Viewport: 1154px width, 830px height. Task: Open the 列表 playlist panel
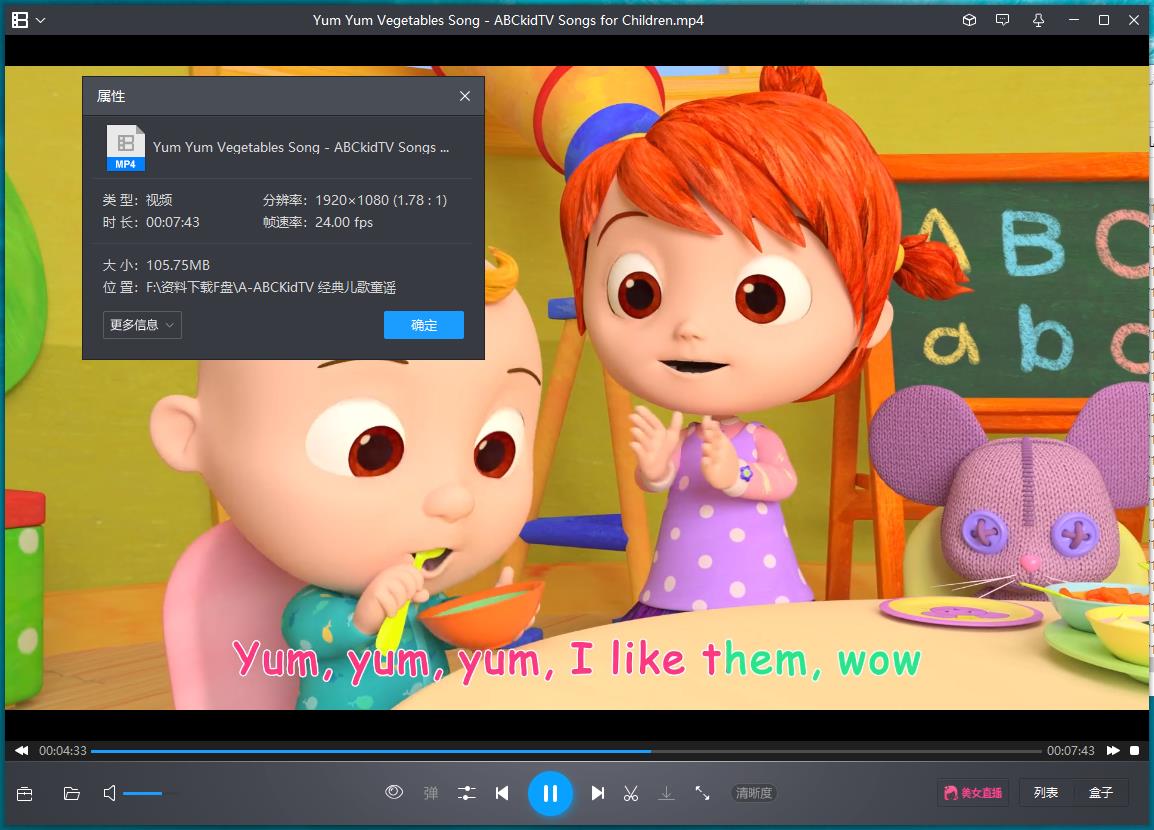coord(1046,792)
